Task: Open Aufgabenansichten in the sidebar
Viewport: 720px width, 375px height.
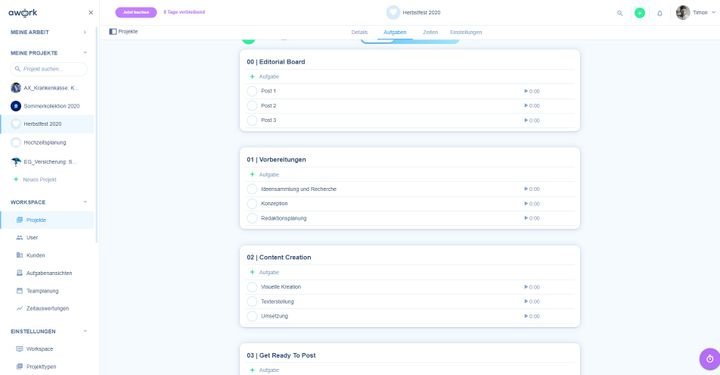Action: tap(48, 274)
